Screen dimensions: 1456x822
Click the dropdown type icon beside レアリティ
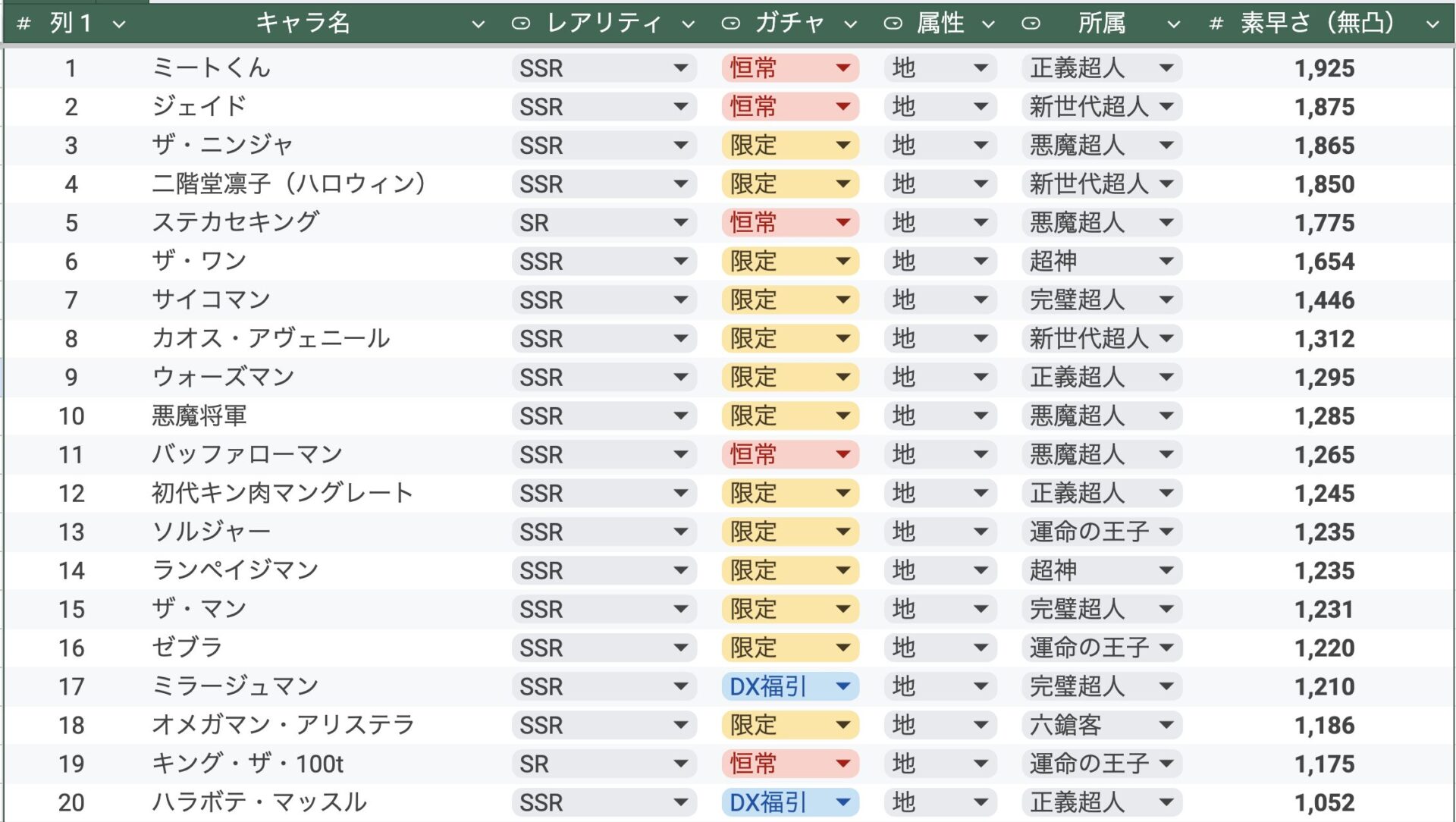click(520, 24)
